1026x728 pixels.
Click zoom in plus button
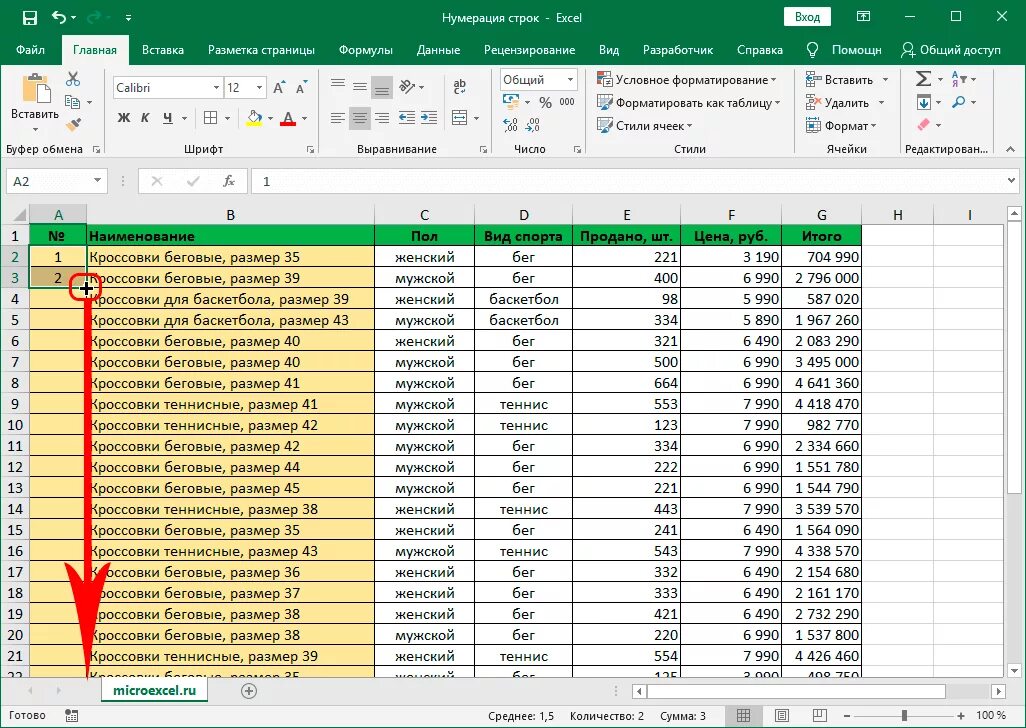click(961, 716)
